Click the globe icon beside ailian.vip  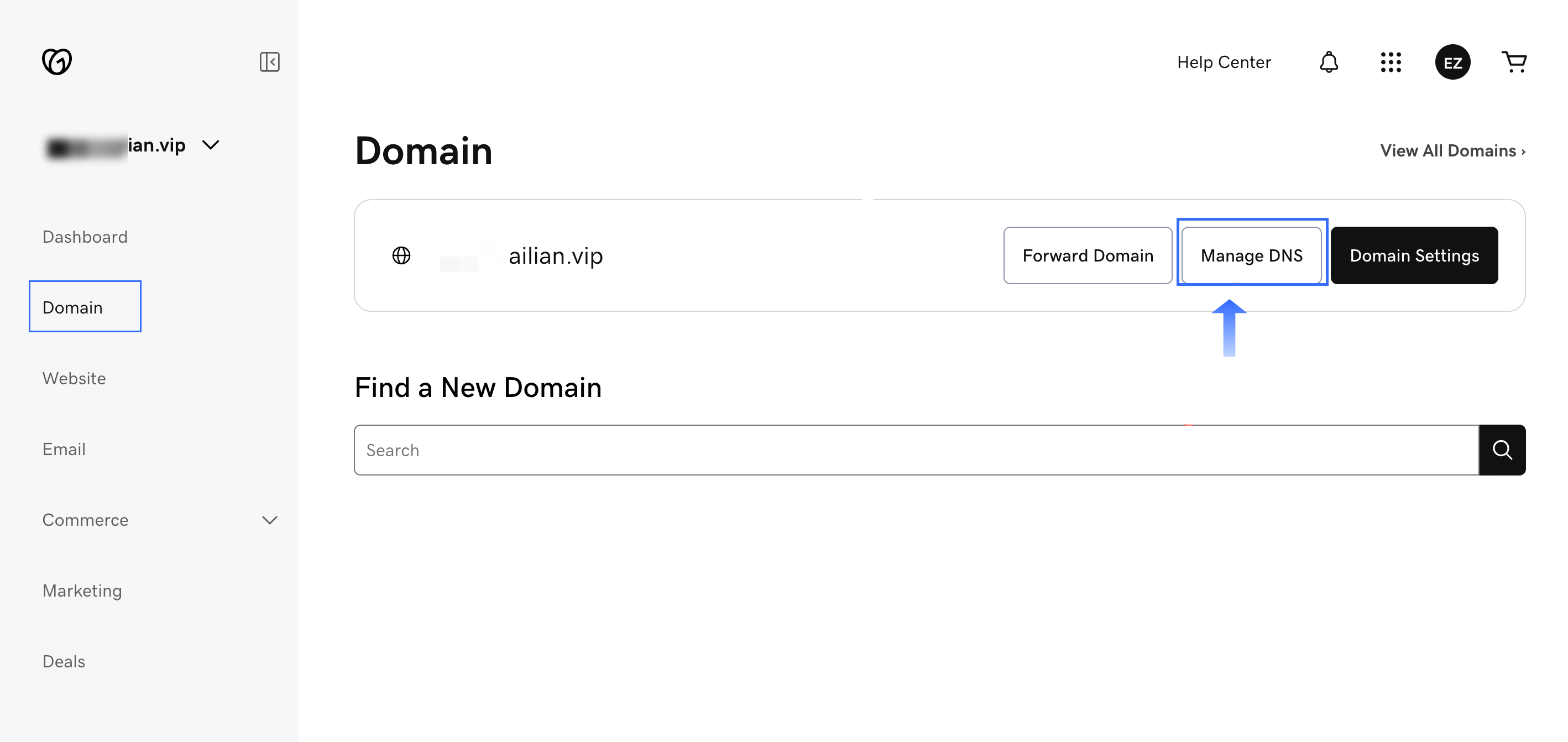pos(401,255)
